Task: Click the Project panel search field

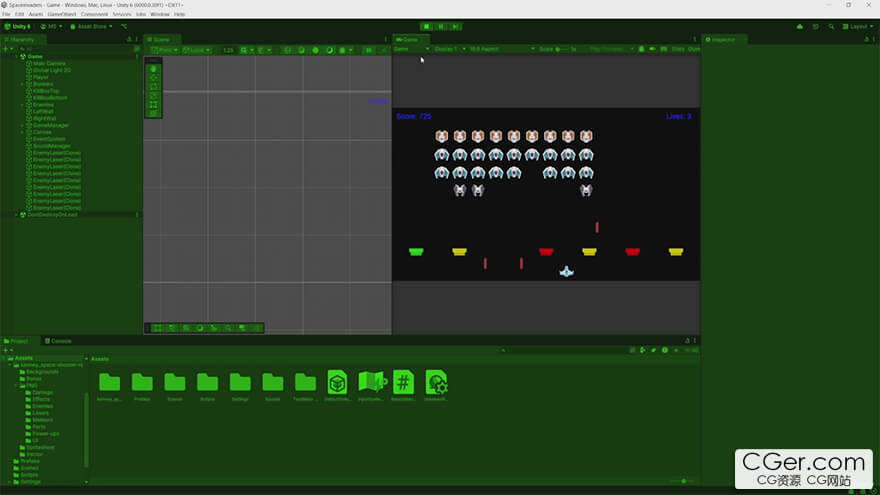Action: 564,350
